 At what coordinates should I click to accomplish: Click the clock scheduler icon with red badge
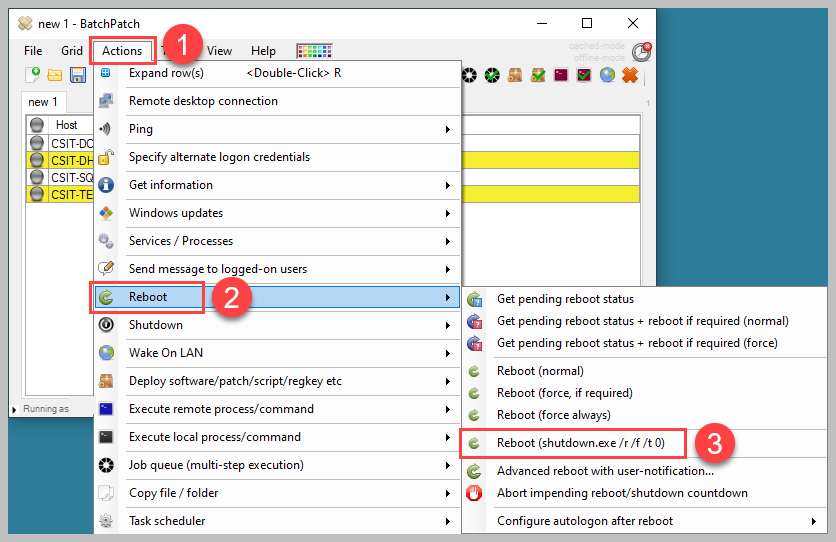(x=641, y=52)
